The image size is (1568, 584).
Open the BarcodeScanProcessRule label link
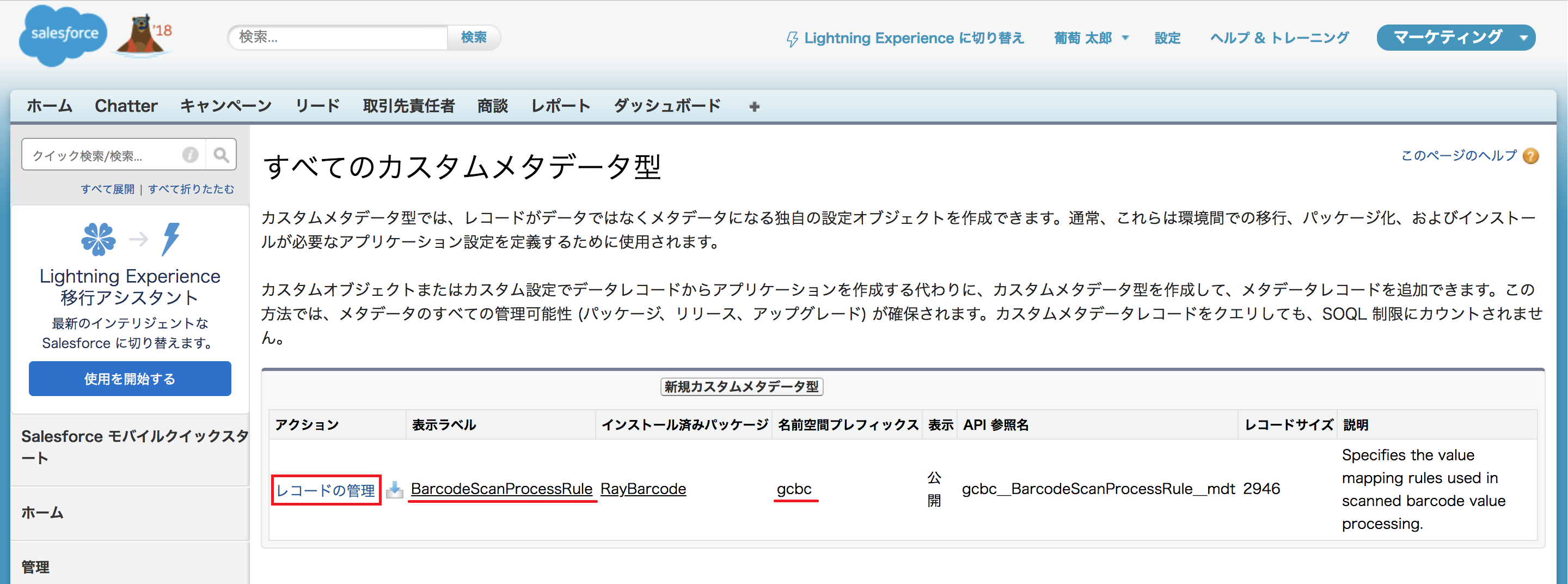point(501,489)
